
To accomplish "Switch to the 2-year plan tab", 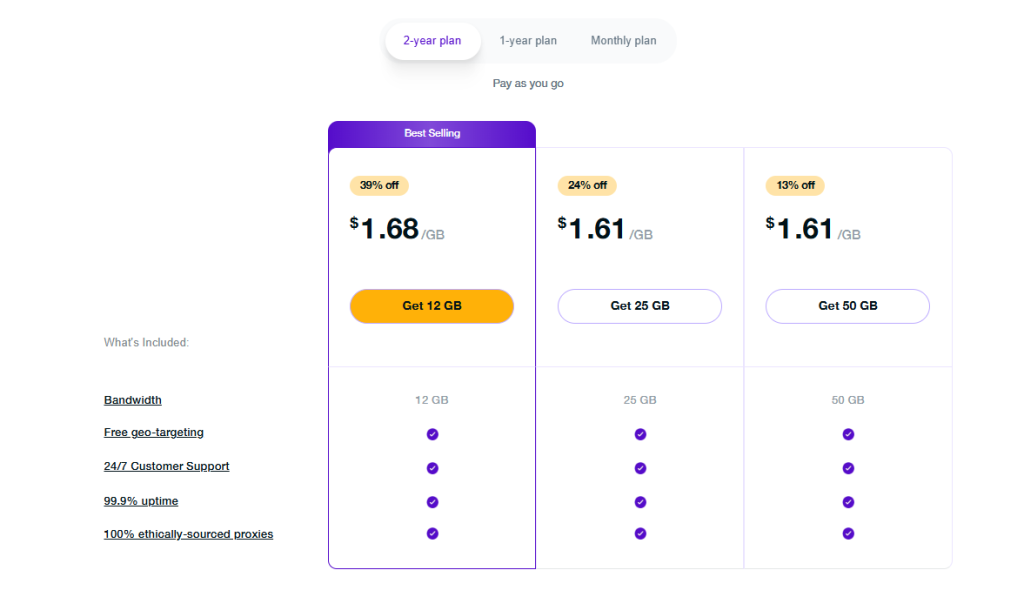I will [x=432, y=41].
